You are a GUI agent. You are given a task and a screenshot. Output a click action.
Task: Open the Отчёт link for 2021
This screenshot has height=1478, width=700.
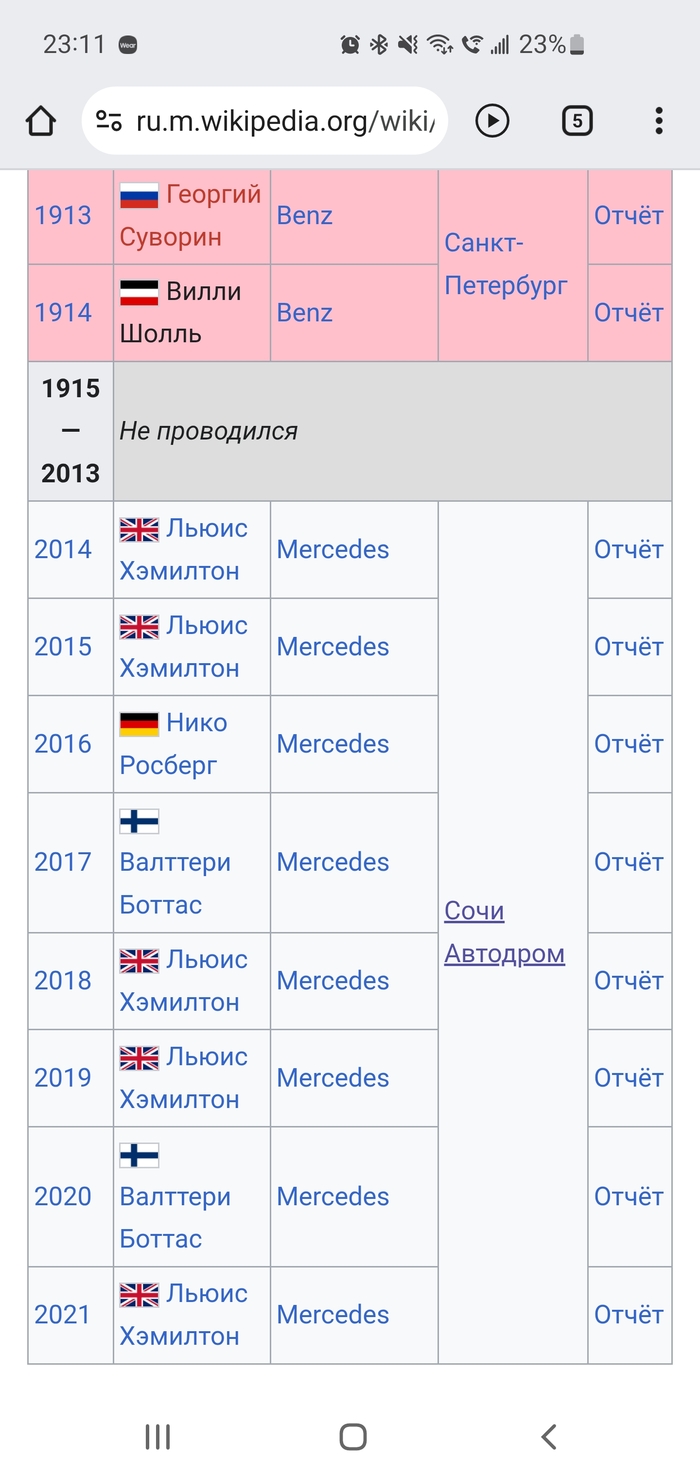pyautogui.click(x=629, y=1314)
